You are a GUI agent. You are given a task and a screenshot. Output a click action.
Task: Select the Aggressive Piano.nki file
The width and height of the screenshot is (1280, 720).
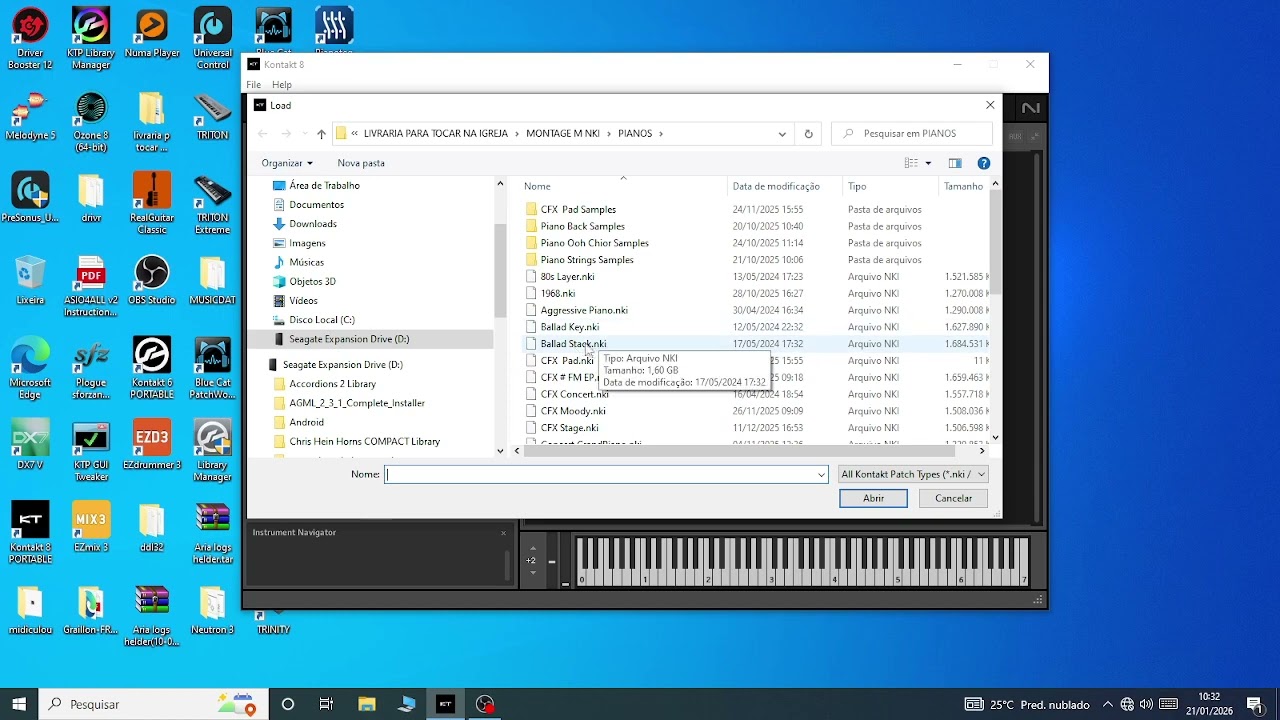[x=584, y=310]
